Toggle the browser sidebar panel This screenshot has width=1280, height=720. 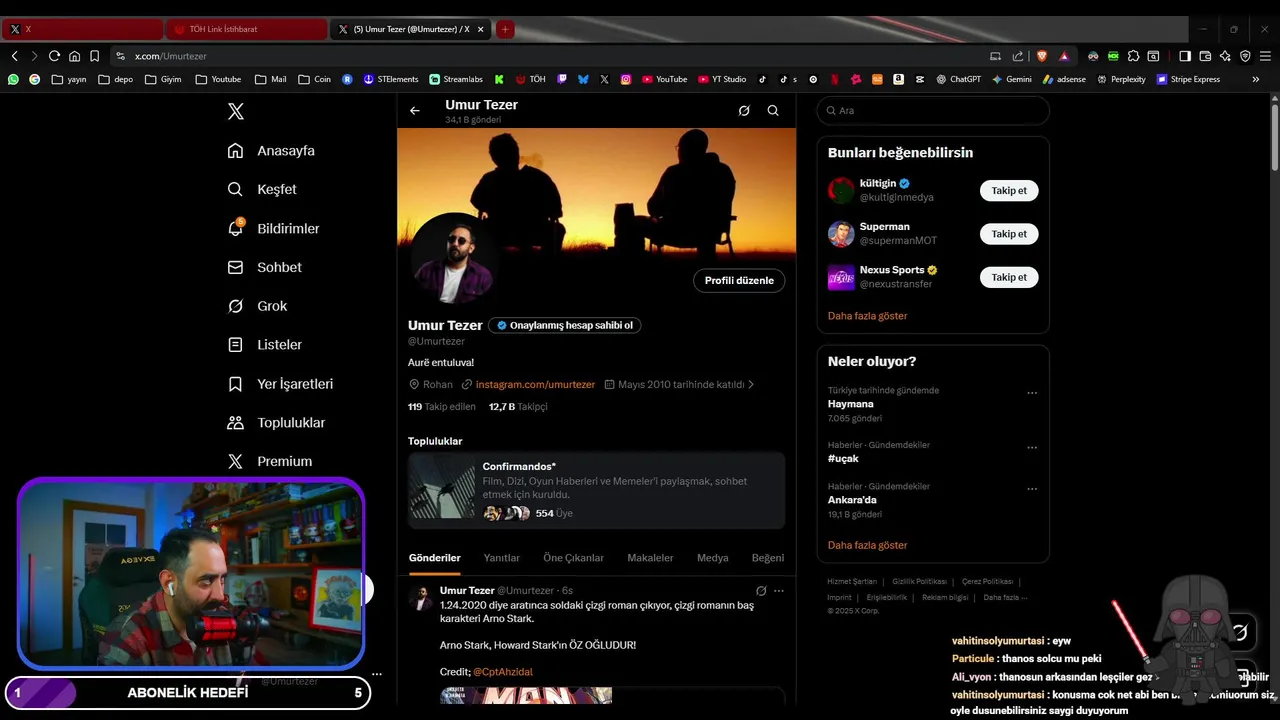1185,56
